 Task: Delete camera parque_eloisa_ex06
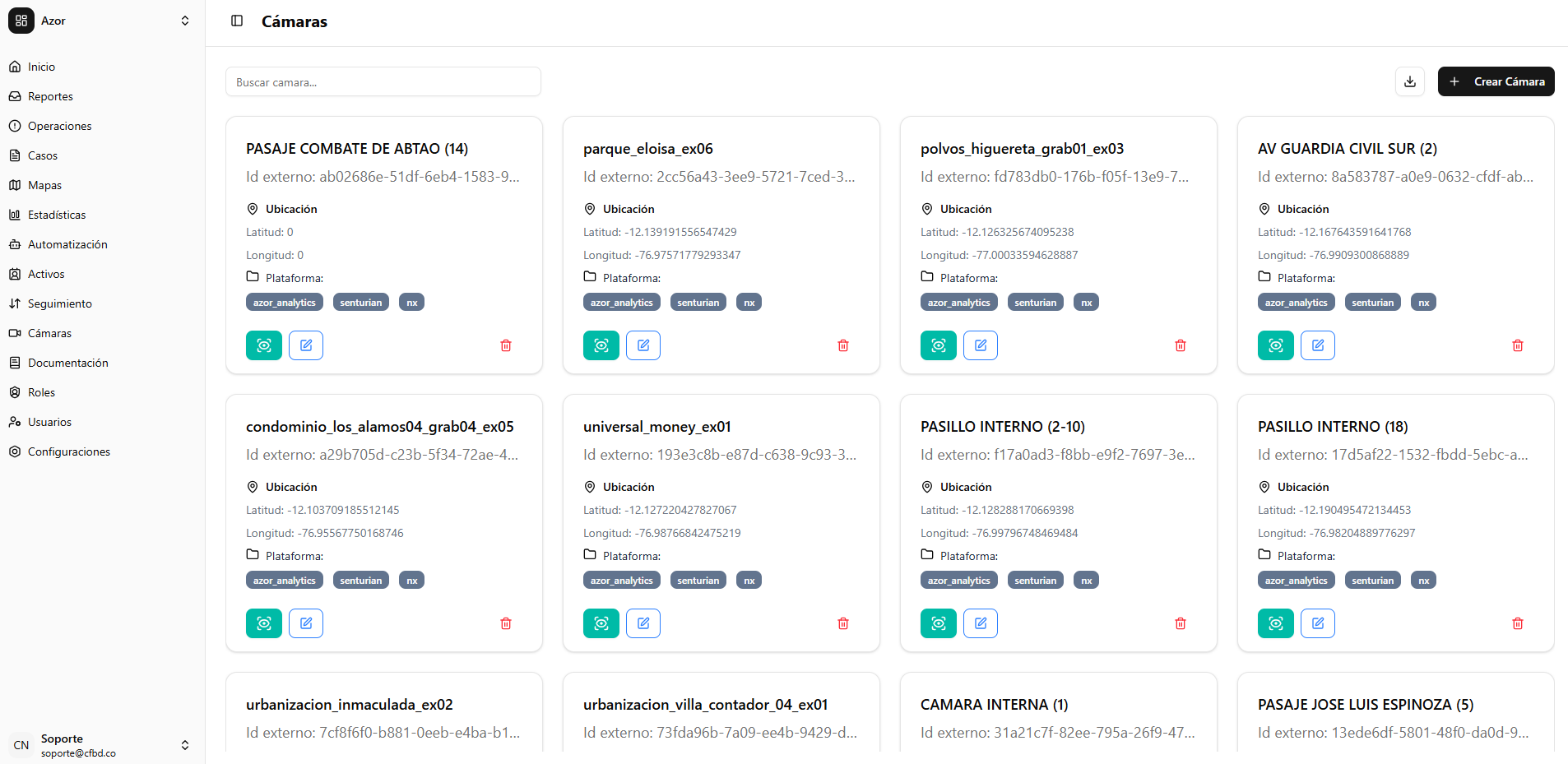click(843, 345)
